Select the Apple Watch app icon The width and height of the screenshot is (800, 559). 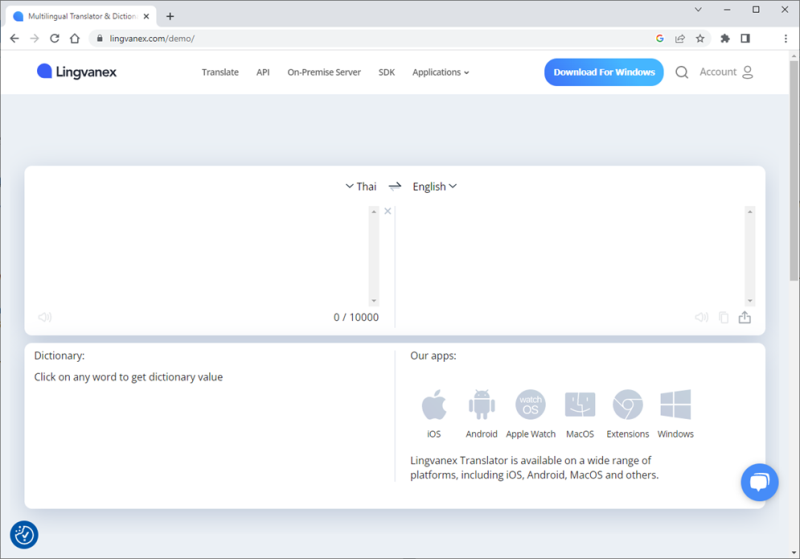530,406
